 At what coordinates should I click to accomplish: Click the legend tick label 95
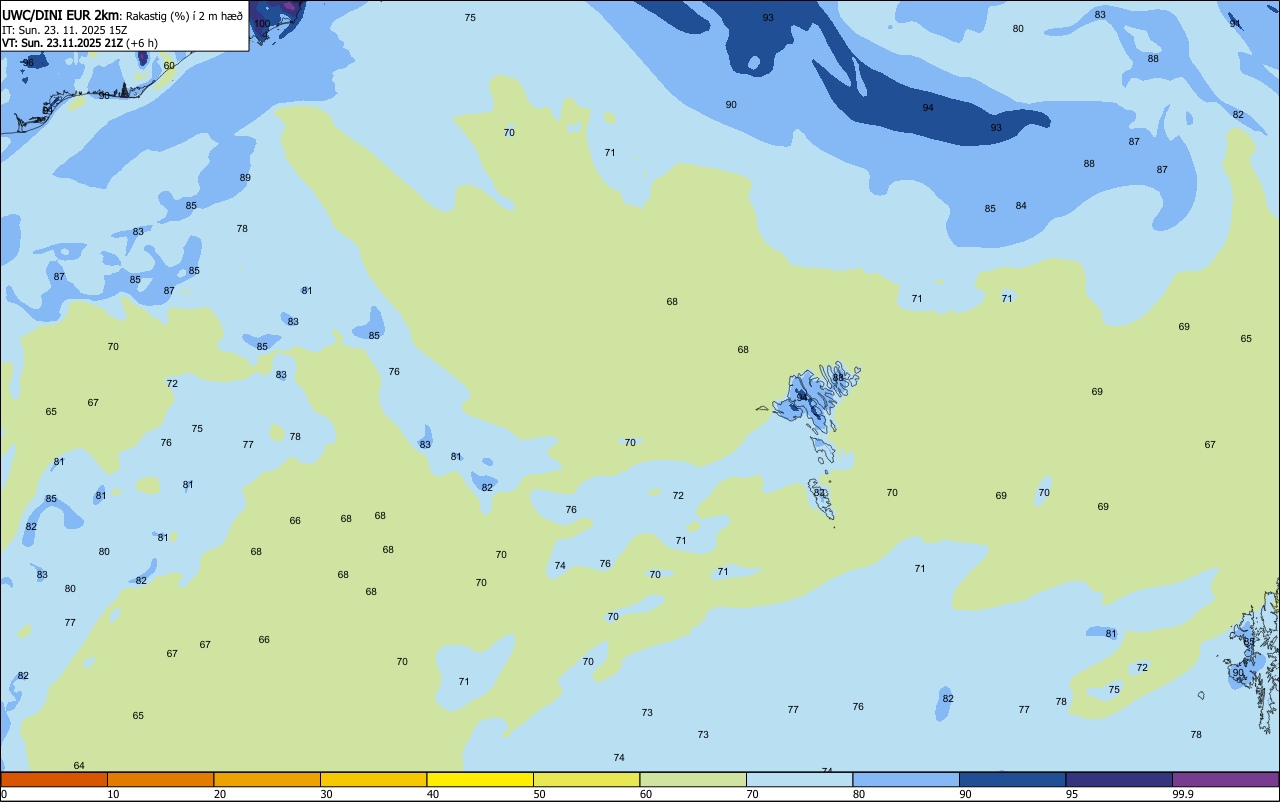1072,794
